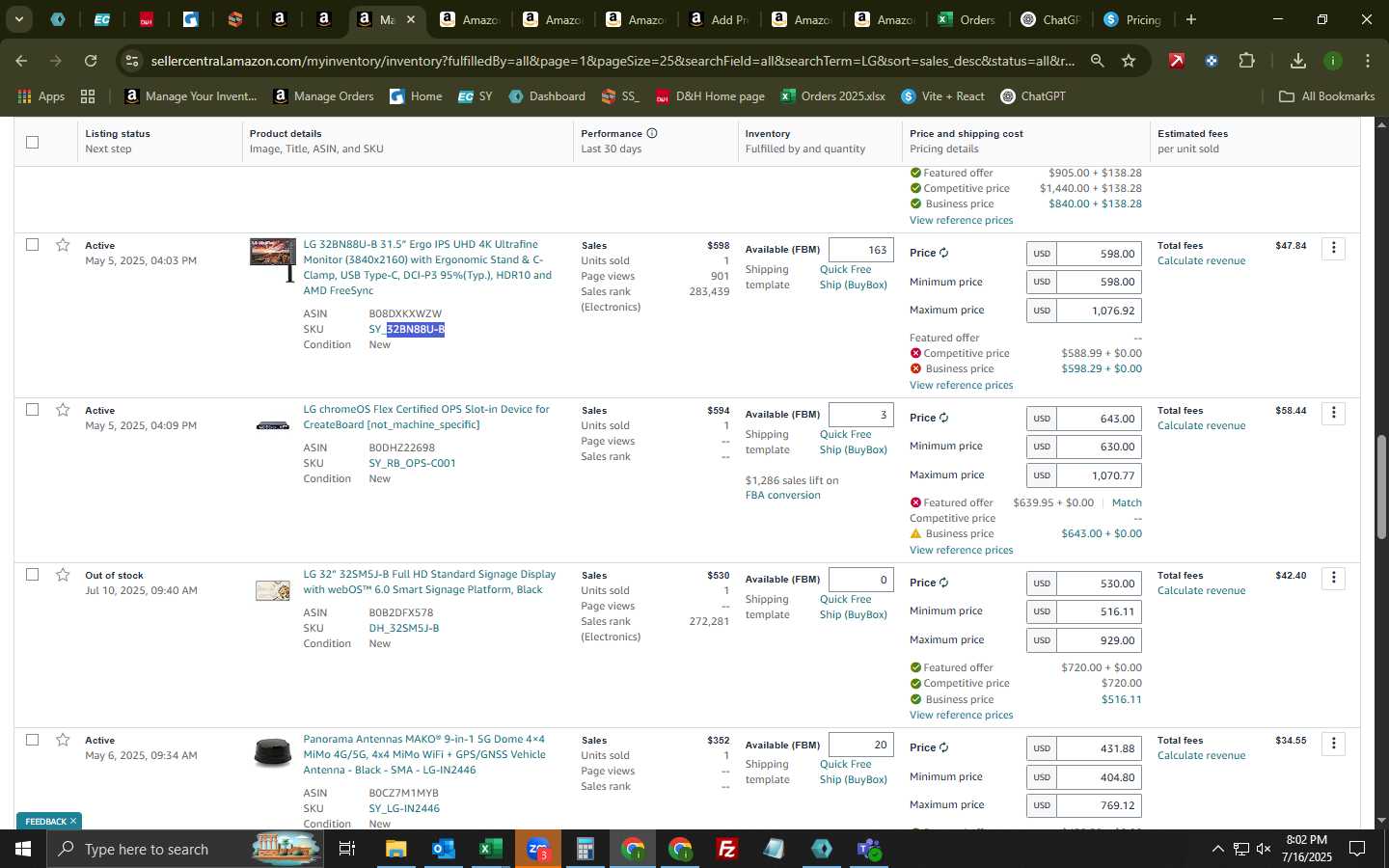Click Calculate revenue for $47.84 fees
The height and width of the screenshot is (868, 1389).
(x=1201, y=260)
